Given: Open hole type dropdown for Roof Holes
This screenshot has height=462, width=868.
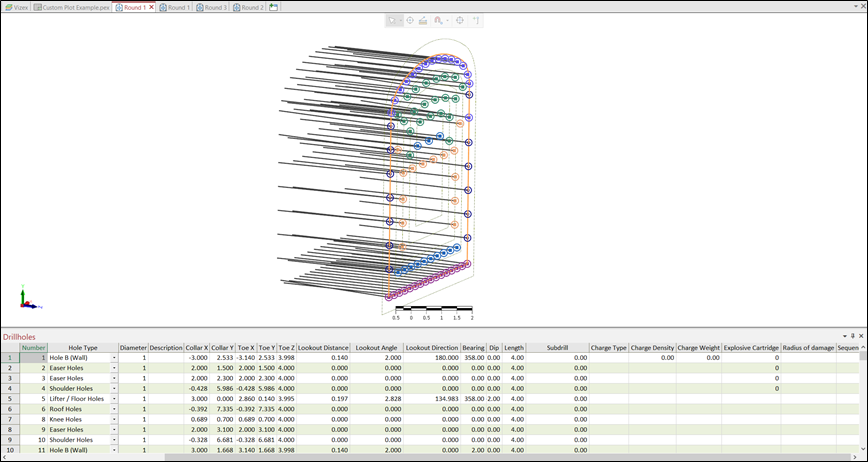Looking at the screenshot, I should 114,409.
